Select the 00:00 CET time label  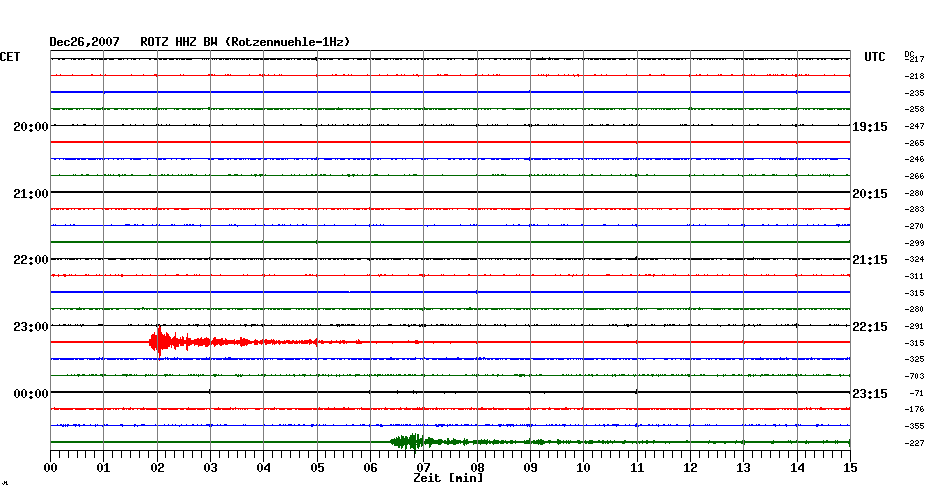point(31,394)
